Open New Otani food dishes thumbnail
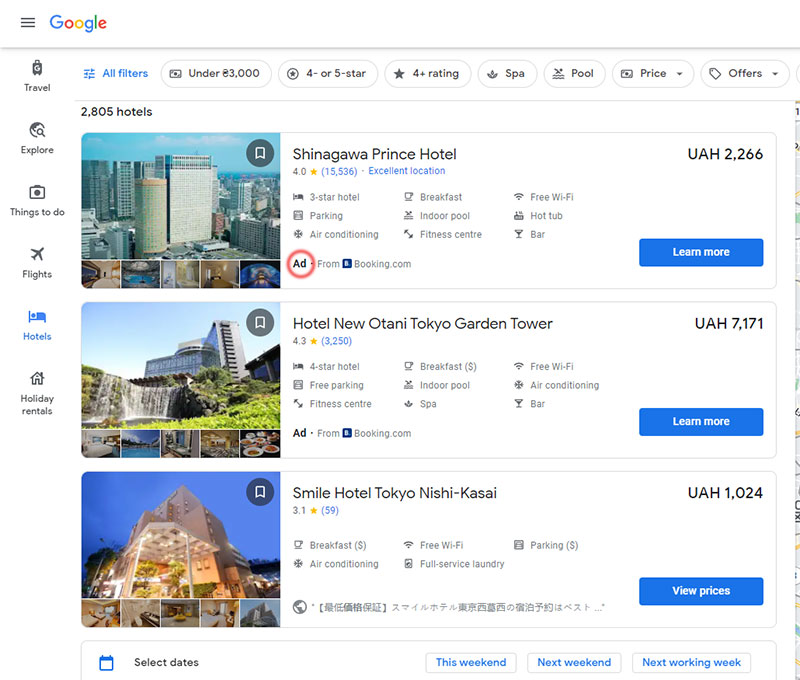The height and width of the screenshot is (680, 800). tap(260, 444)
